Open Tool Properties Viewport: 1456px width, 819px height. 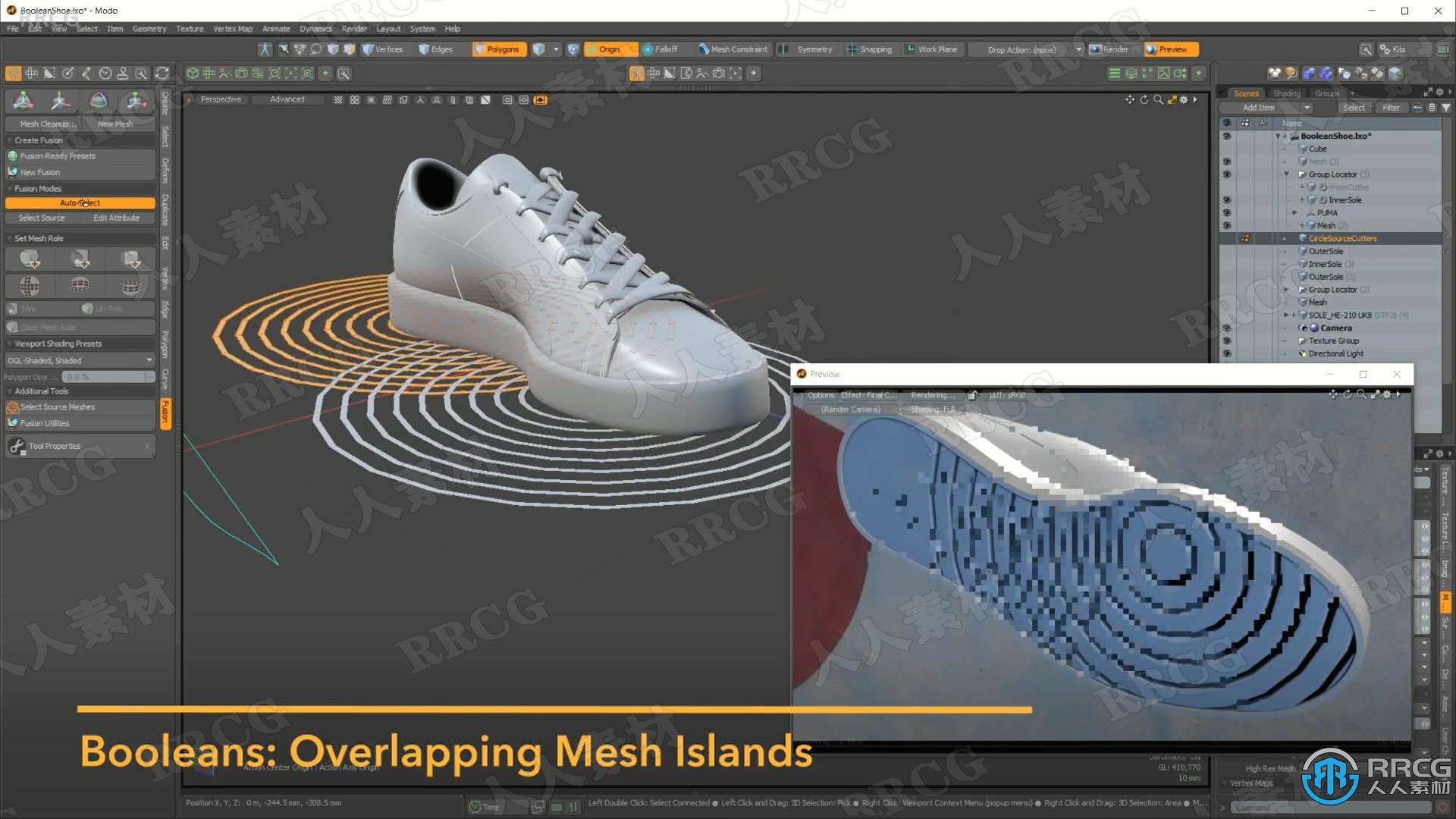[x=80, y=446]
